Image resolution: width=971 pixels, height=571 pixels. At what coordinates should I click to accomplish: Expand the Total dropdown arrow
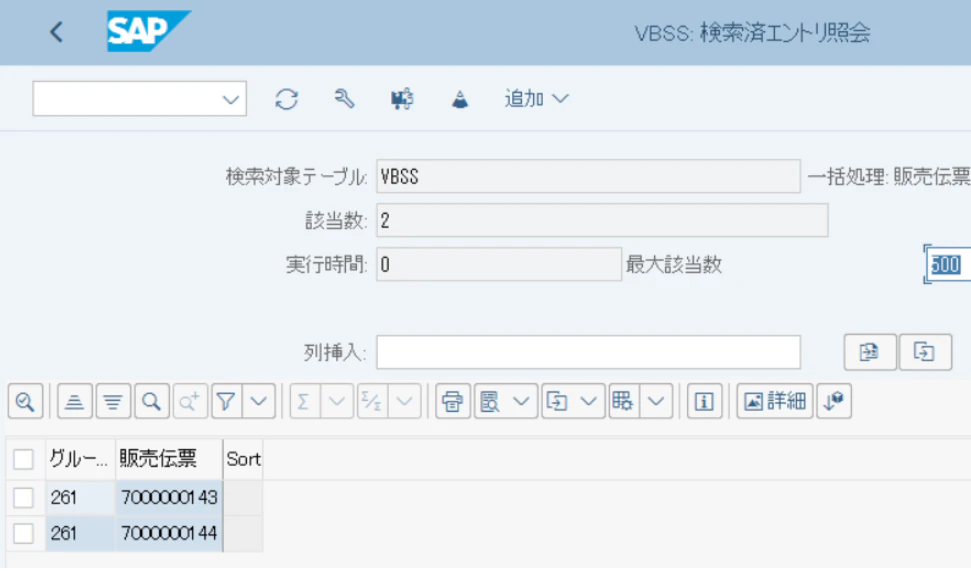click(337, 401)
